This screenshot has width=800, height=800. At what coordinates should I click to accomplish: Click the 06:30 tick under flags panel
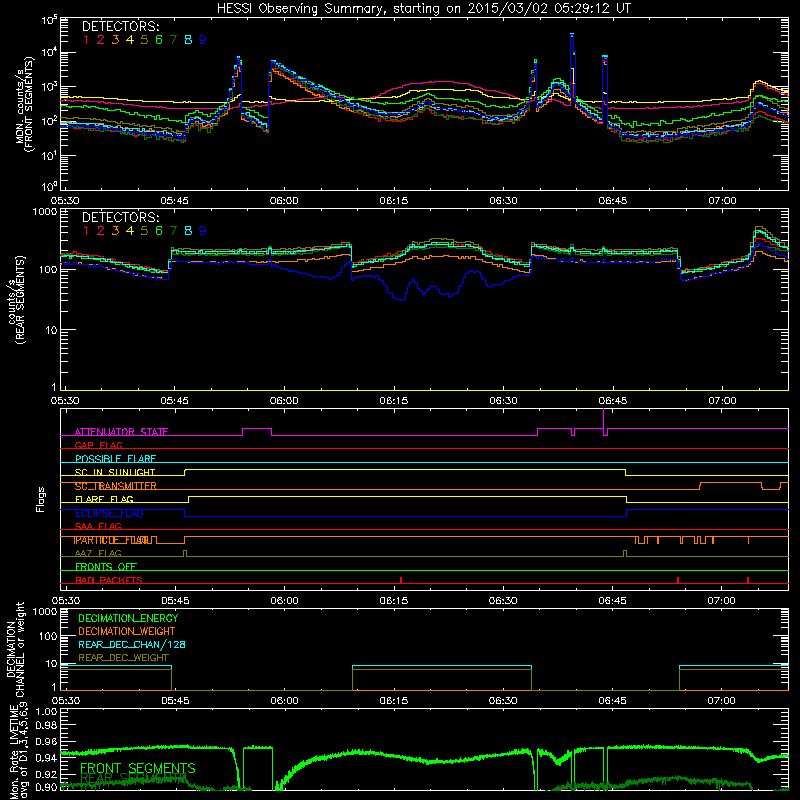coord(503,601)
